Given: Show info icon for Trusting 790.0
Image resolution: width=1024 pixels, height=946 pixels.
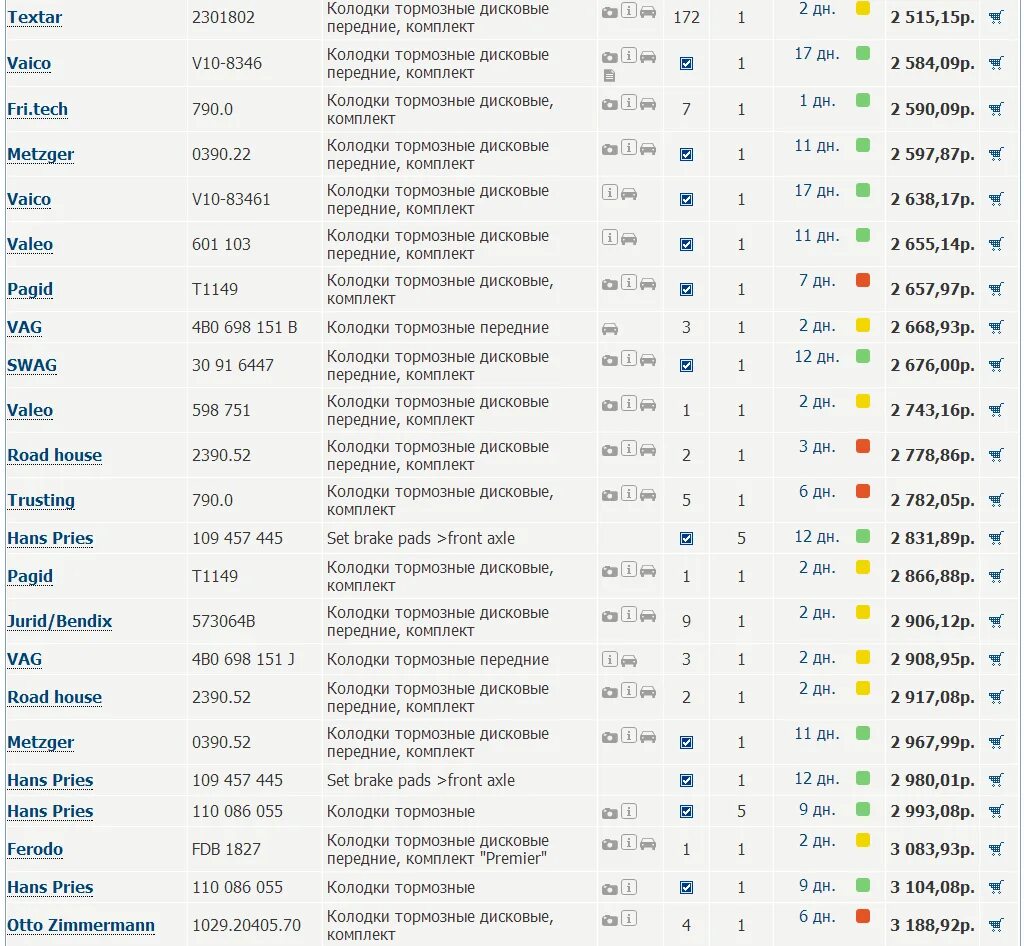Looking at the screenshot, I should point(628,494).
